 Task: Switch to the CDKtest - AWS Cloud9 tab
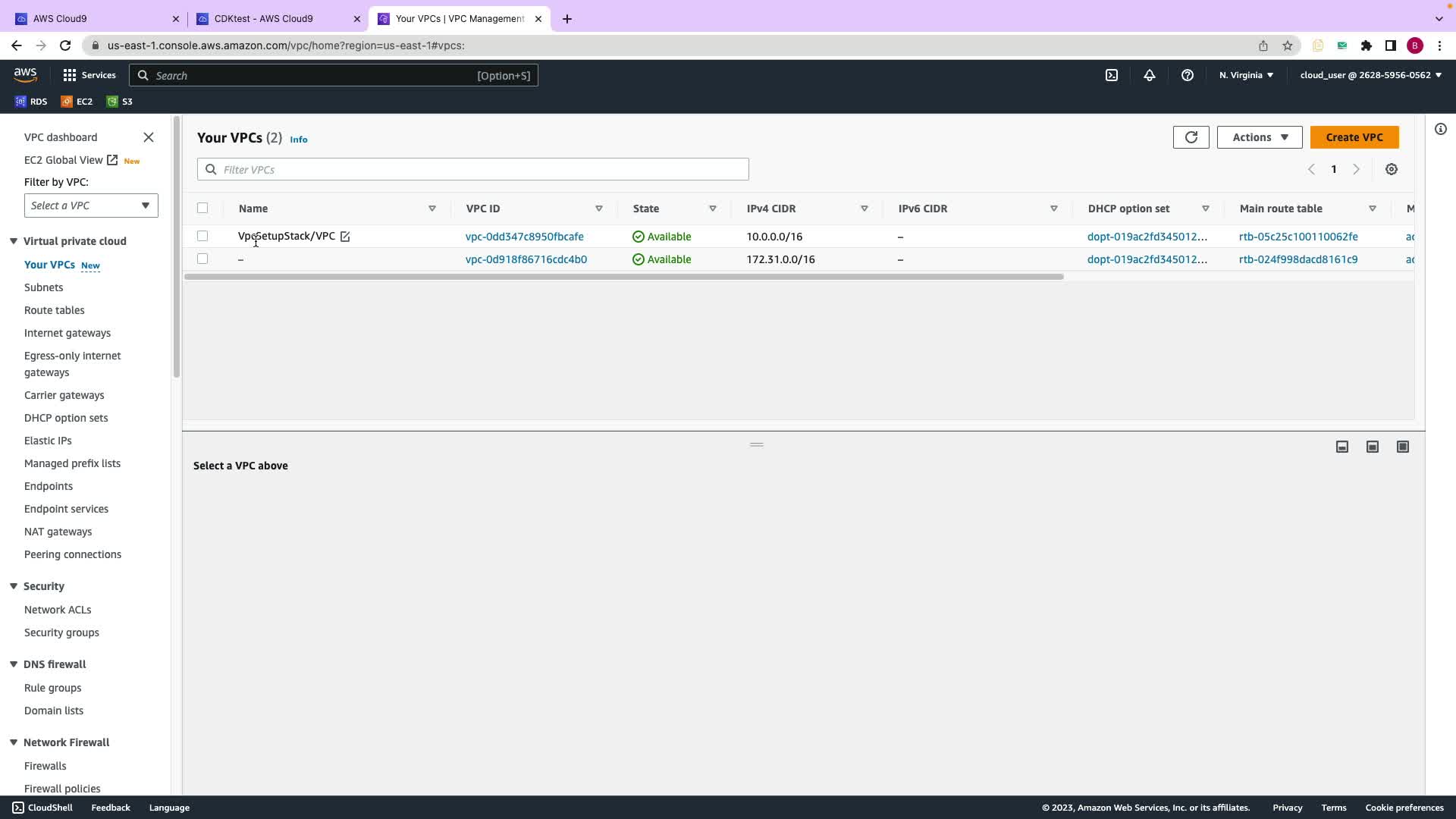[263, 18]
